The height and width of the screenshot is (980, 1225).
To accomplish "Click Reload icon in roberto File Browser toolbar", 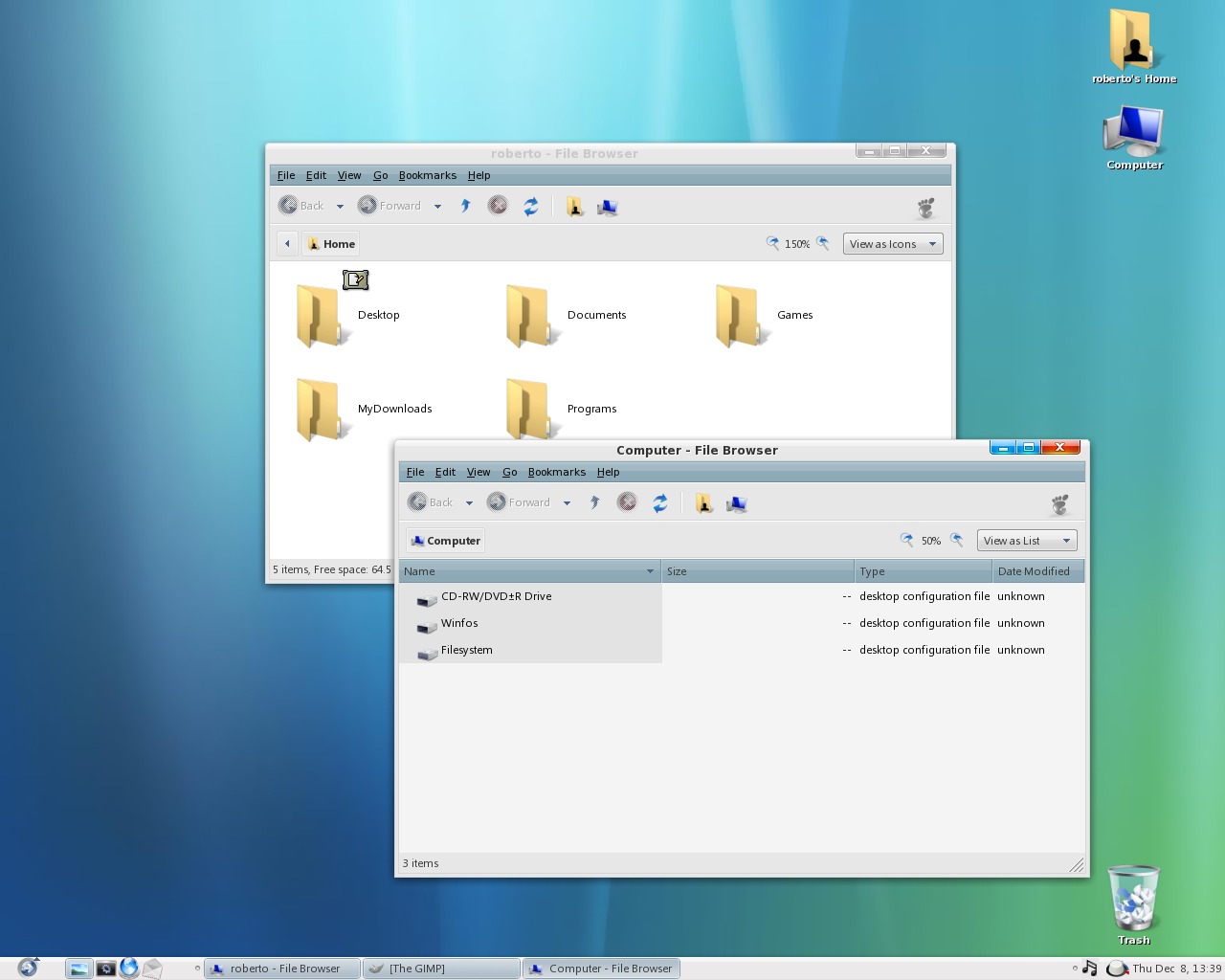I will click(x=530, y=206).
